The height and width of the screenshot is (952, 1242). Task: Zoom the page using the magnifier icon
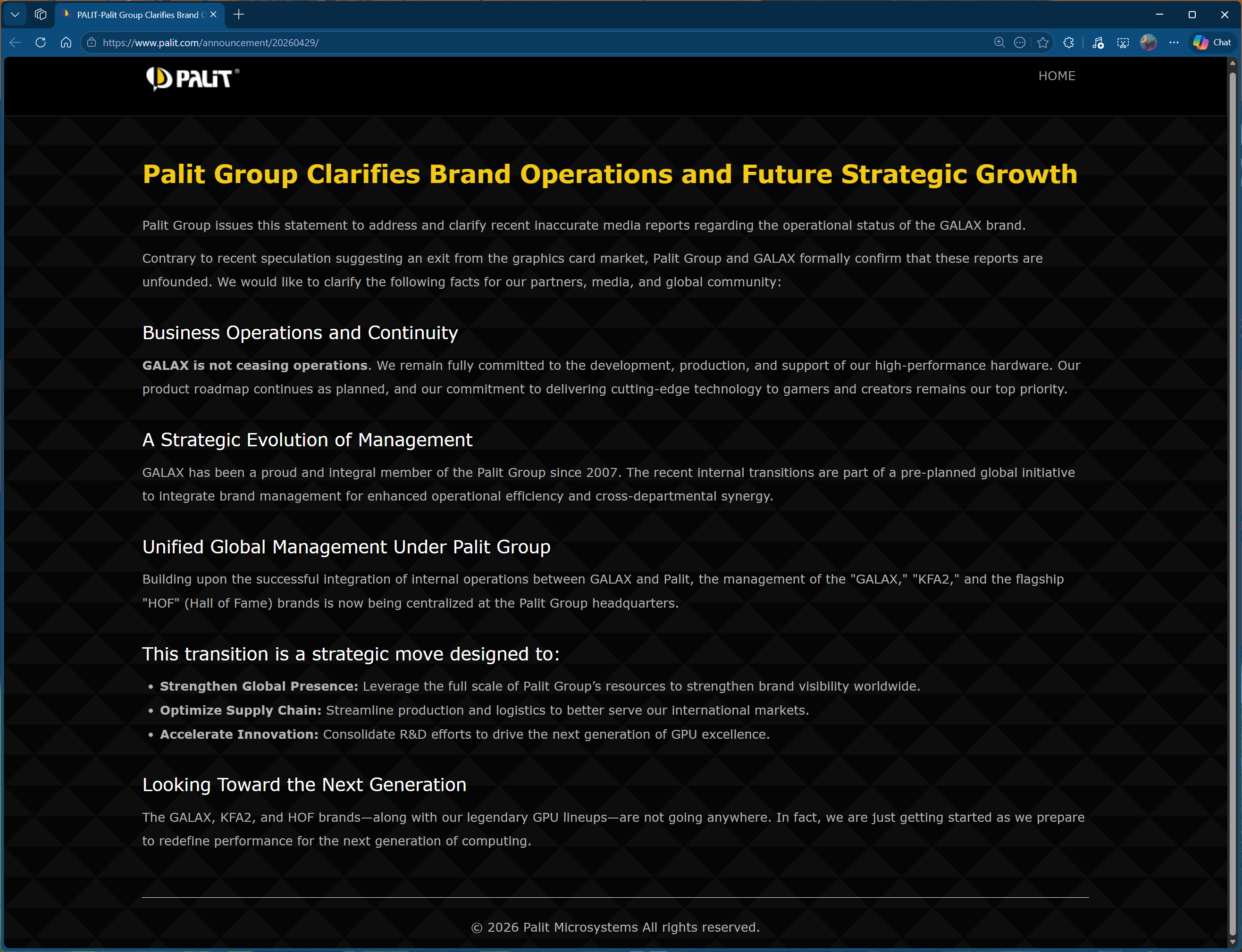[999, 42]
